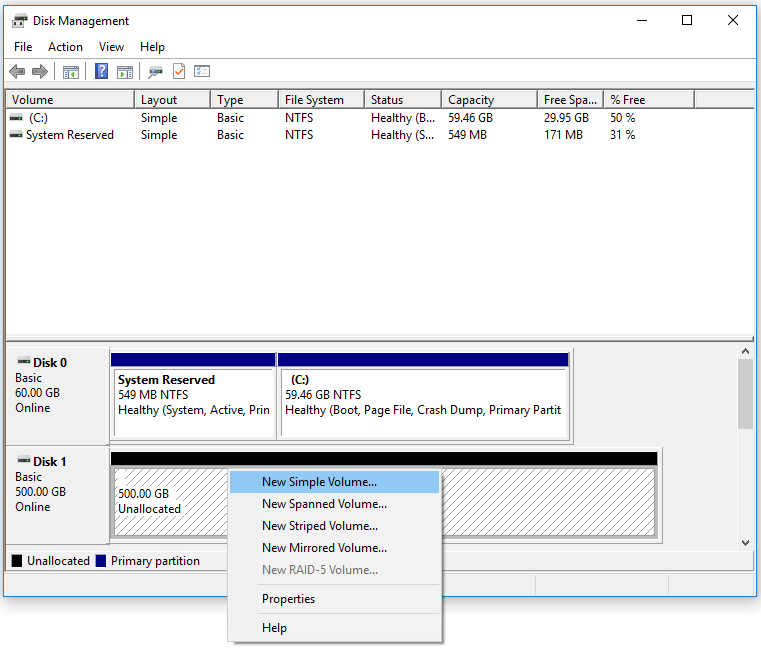Viewport: 761px width, 648px height.
Task: Sort by the Layout column header
Action: pos(172,100)
